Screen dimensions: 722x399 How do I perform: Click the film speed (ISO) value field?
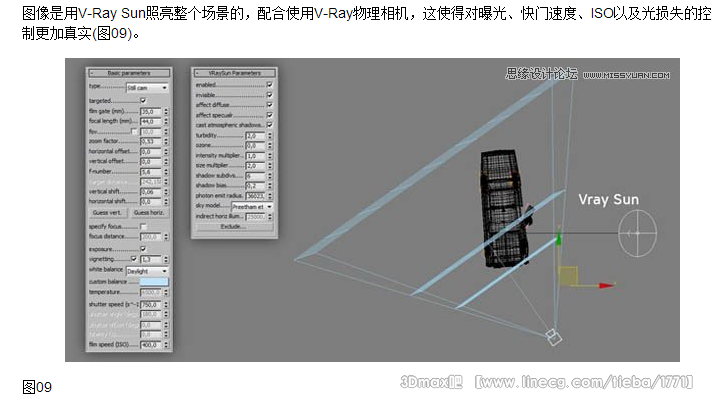click(x=151, y=344)
